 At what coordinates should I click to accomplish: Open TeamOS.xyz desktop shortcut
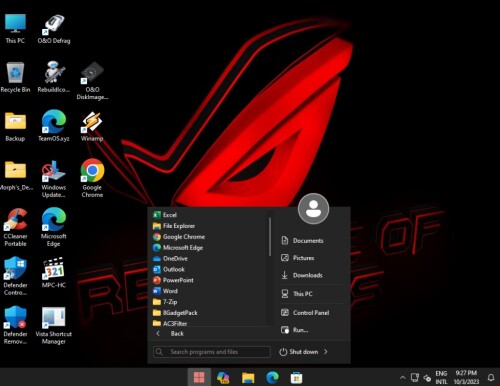pyautogui.click(x=54, y=126)
